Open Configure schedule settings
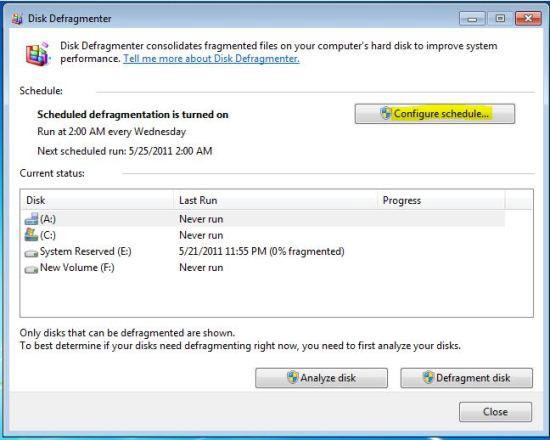 pyautogui.click(x=435, y=113)
